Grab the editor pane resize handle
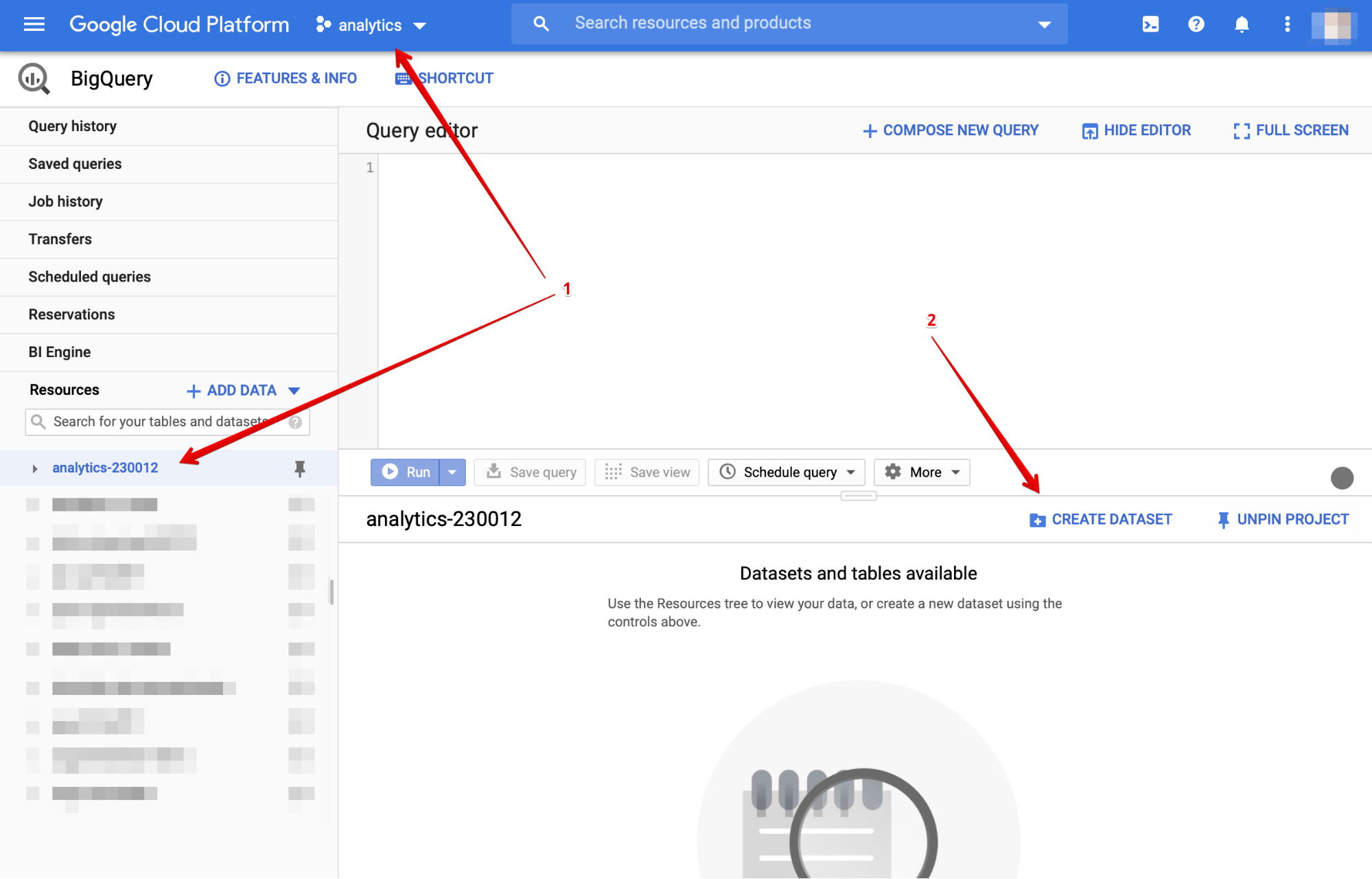The image size is (1372, 879). point(858,496)
